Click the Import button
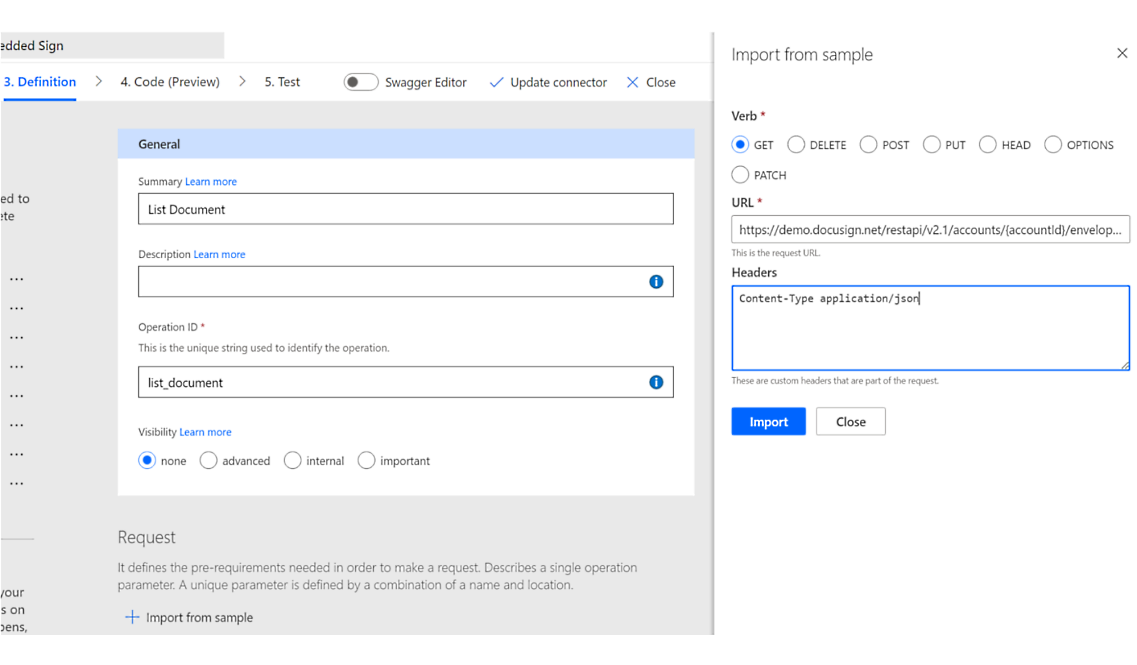The image size is (1137, 665). point(768,421)
